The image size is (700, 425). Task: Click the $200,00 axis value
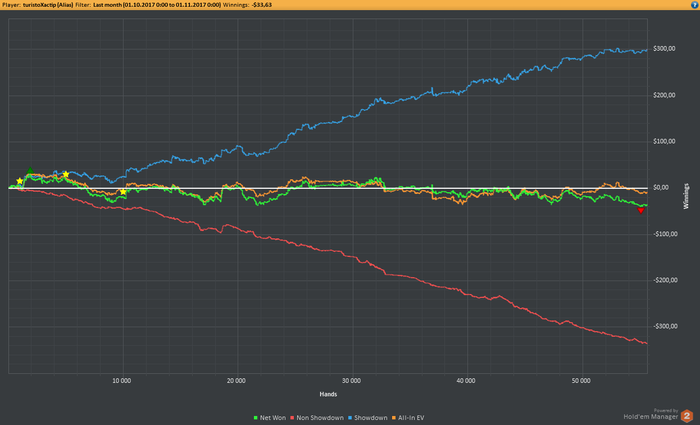tap(664, 95)
